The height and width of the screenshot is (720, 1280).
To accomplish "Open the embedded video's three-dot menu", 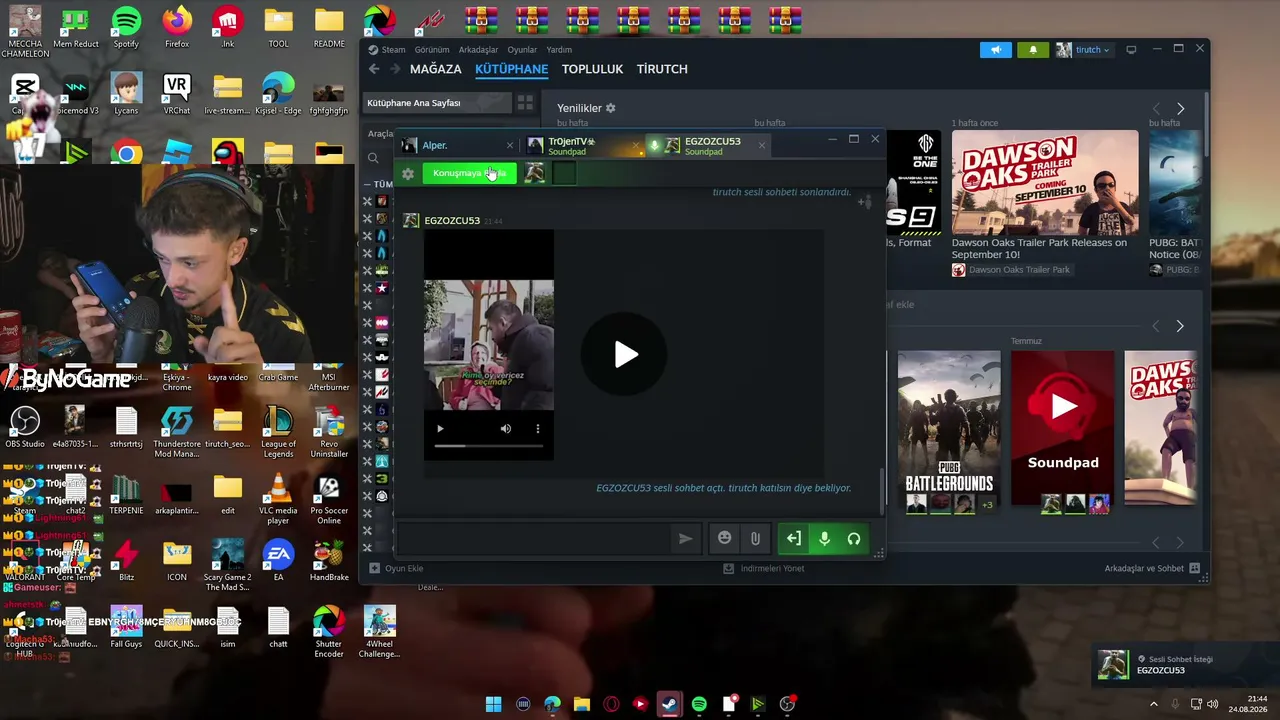I will 538,429.
